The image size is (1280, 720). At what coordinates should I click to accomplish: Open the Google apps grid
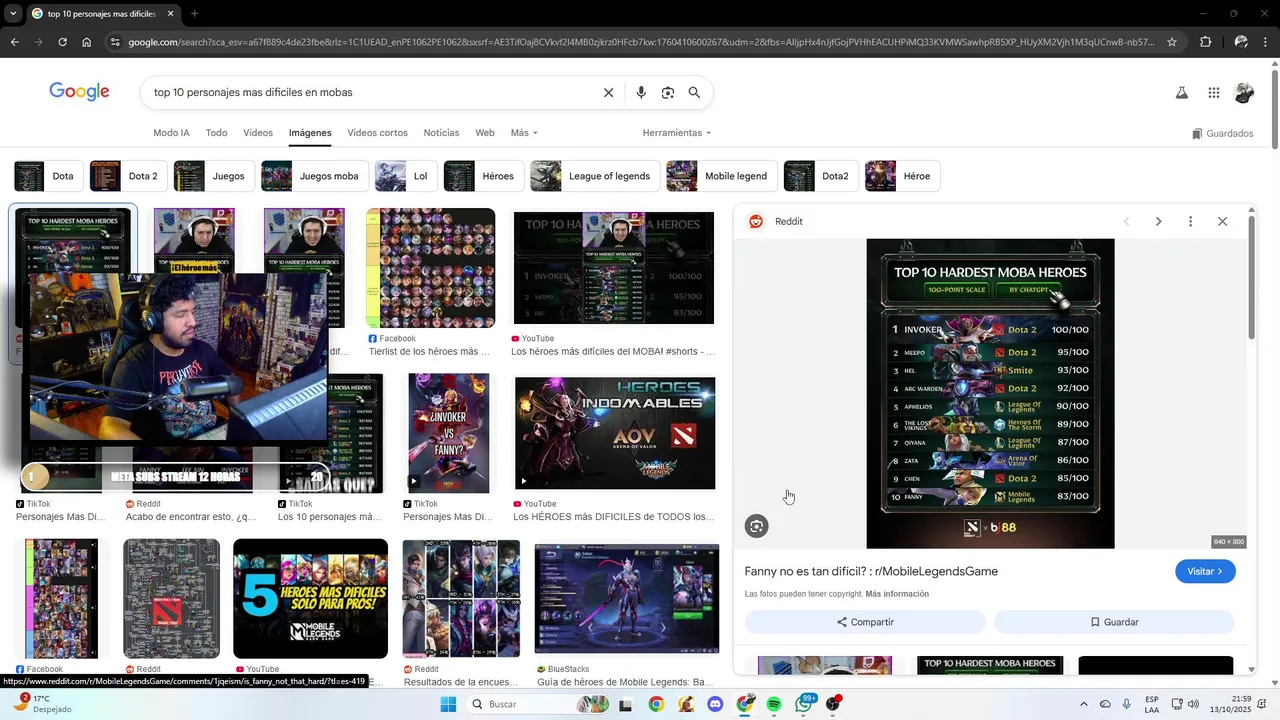click(x=1214, y=93)
